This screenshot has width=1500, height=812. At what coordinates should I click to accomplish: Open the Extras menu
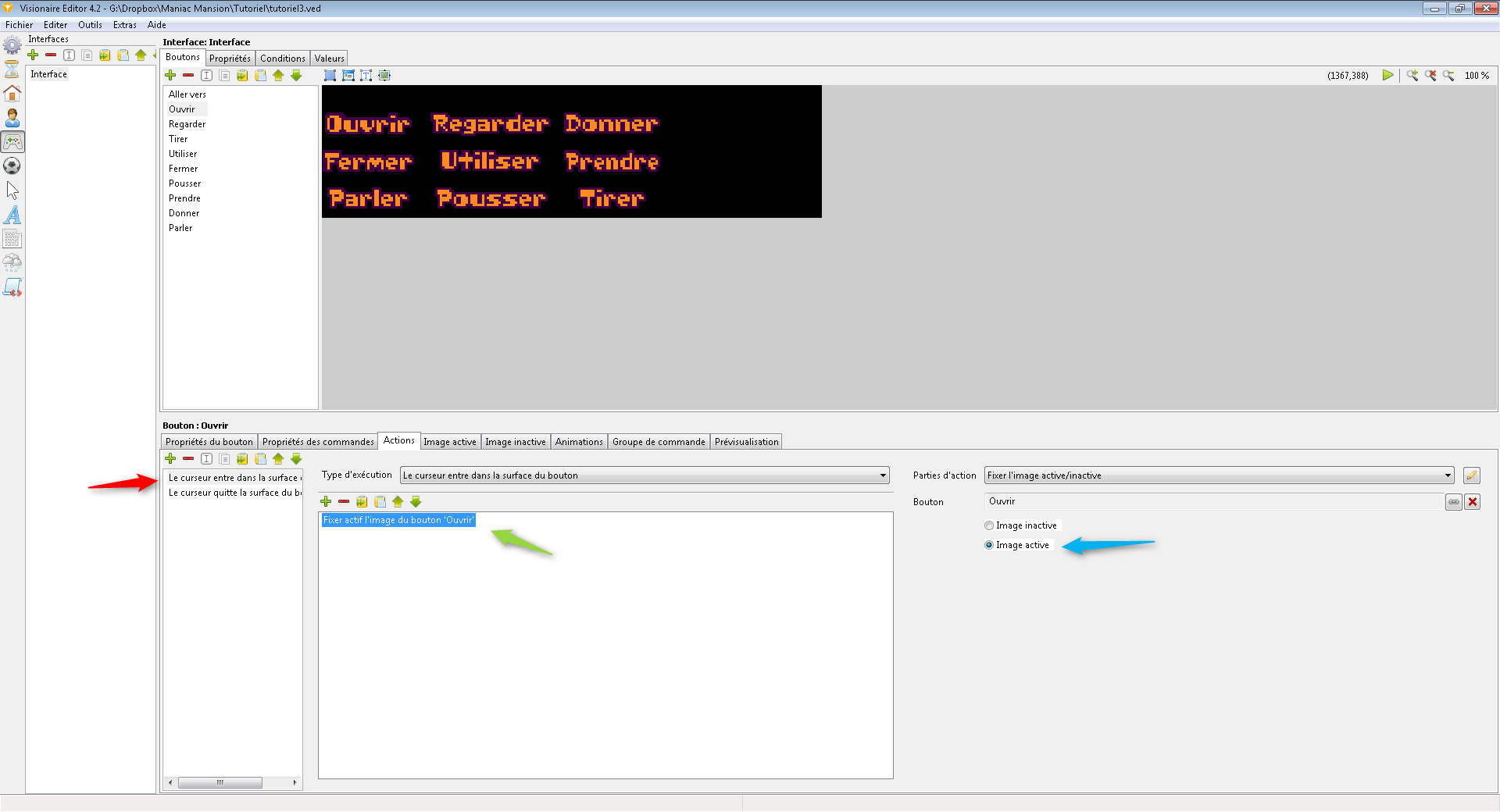pos(124,25)
